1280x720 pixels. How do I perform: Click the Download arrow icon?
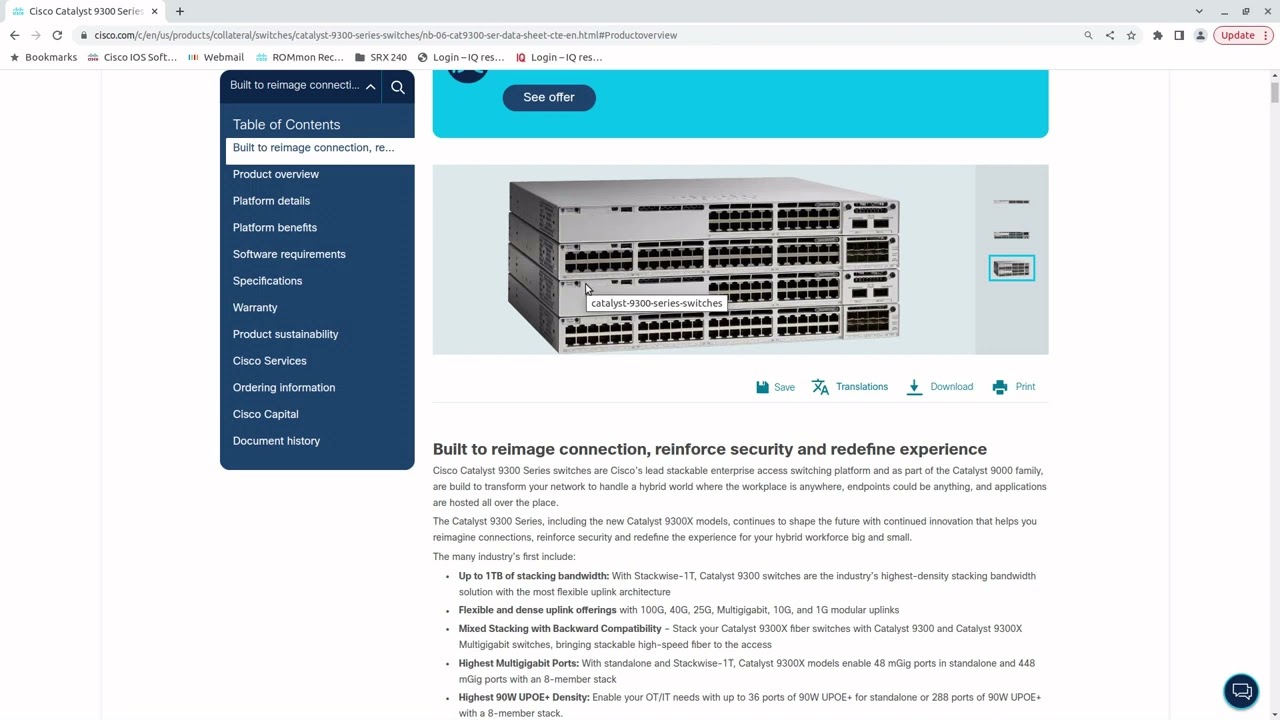(x=914, y=387)
